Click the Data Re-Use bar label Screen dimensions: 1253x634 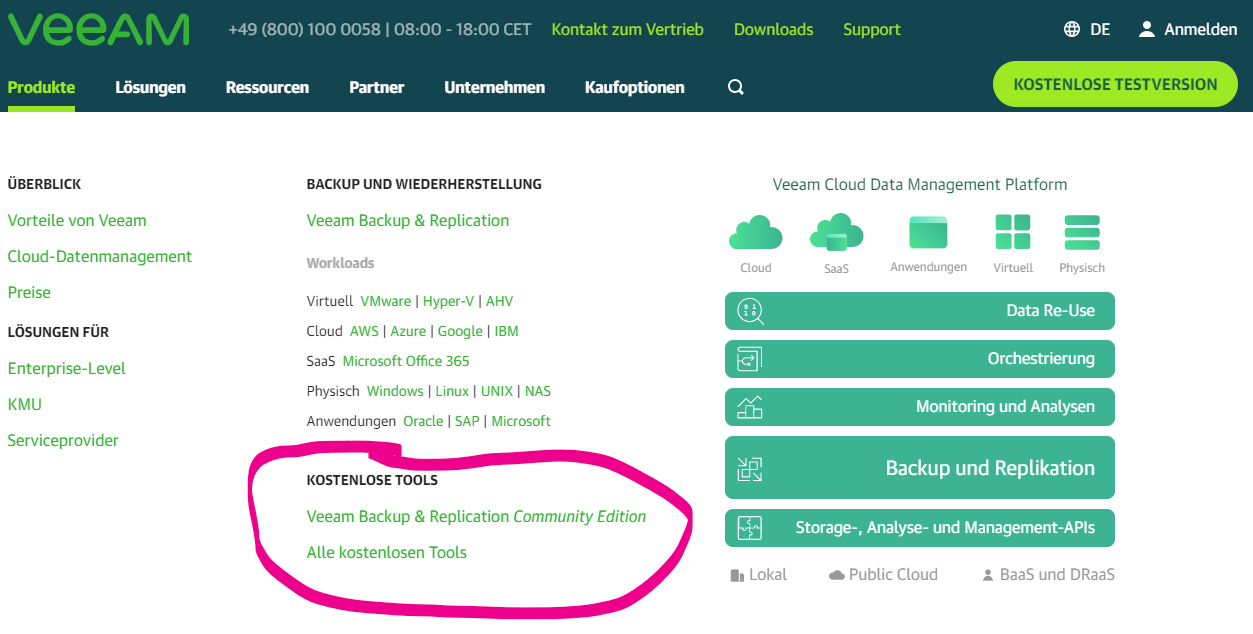1050,311
